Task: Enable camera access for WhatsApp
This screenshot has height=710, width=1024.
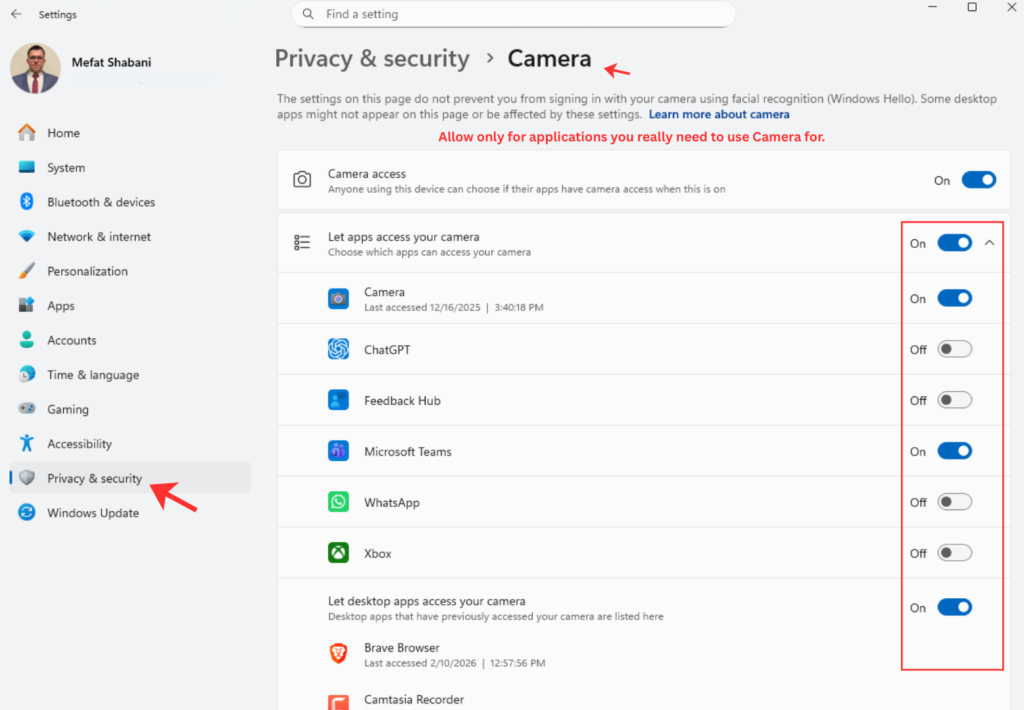Action: point(954,502)
